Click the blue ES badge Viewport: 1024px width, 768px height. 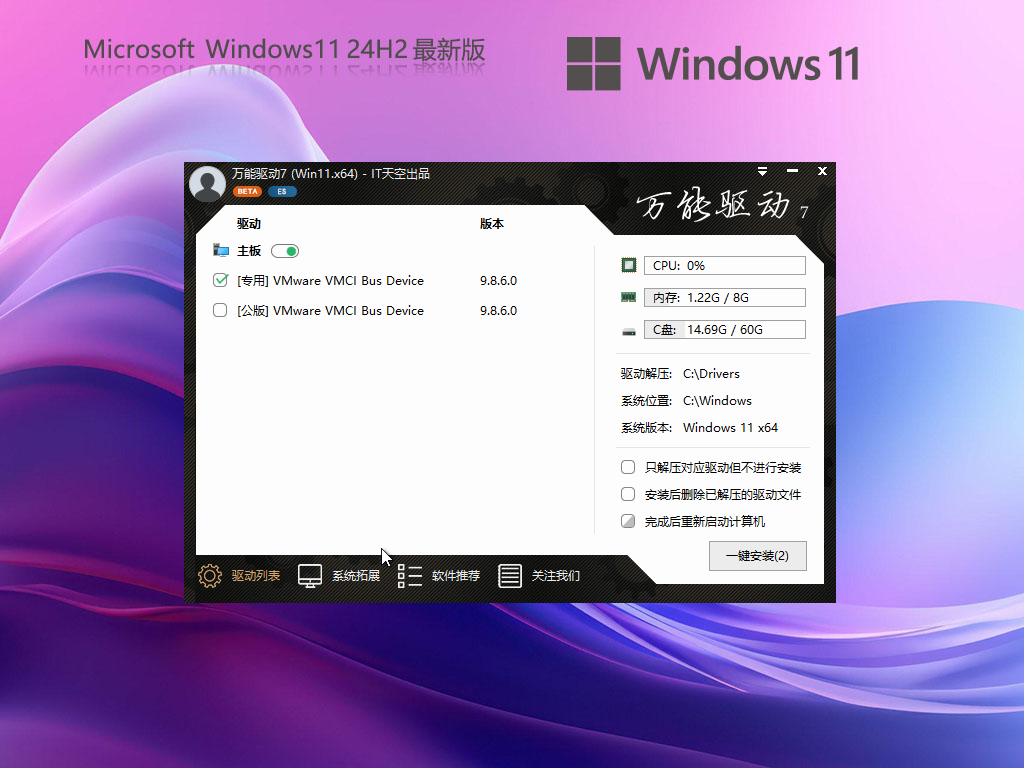(x=282, y=191)
